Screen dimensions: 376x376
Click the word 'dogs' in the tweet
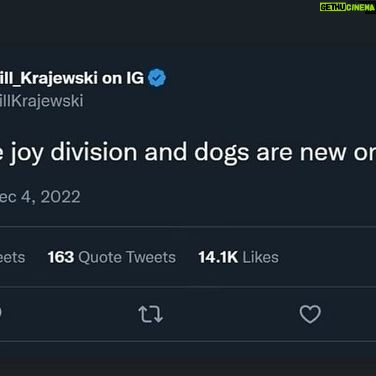point(222,154)
